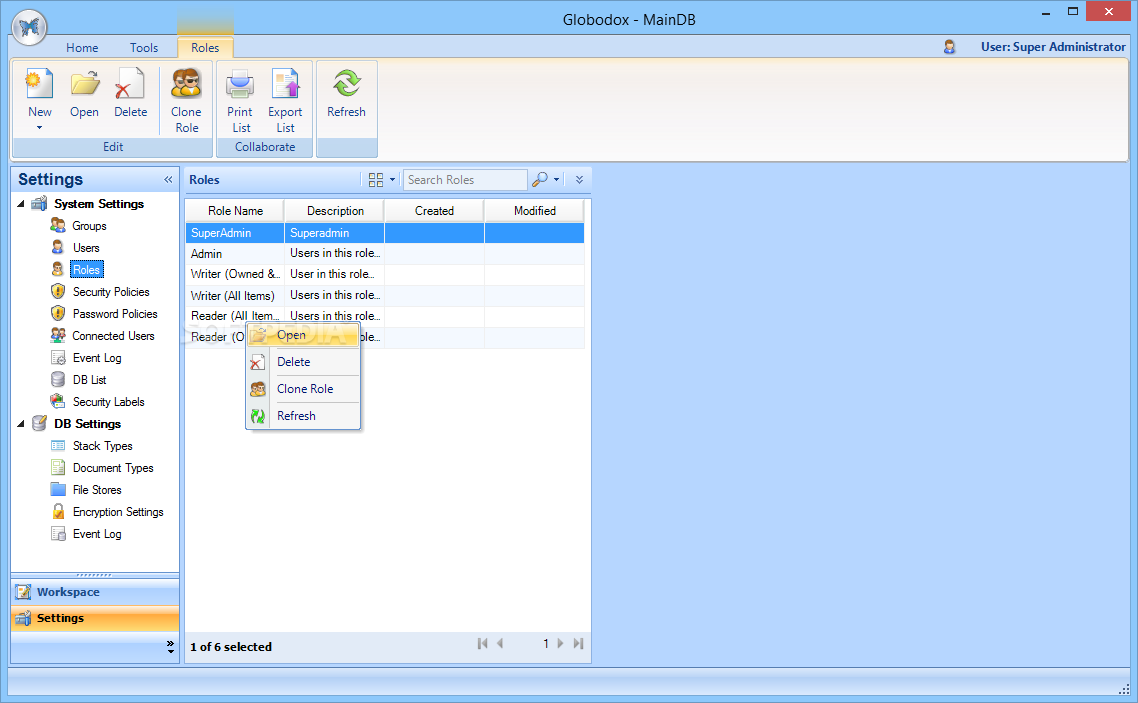Switch to the Home ribbon tab
This screenshot has width=1138, height=703.
(82, 48)
